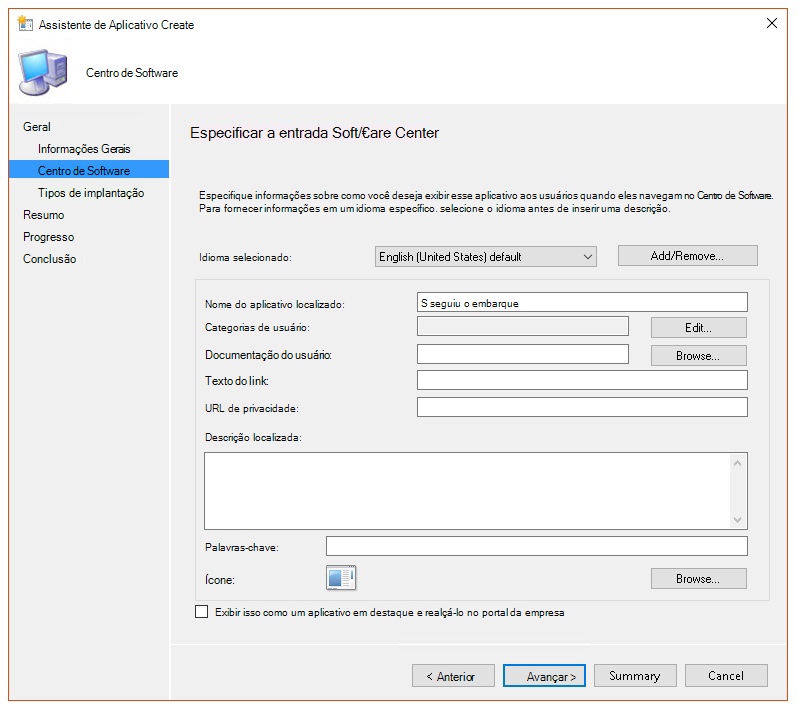
Task: Enable the featured app checkbox
Action: (x=202, y=612)
